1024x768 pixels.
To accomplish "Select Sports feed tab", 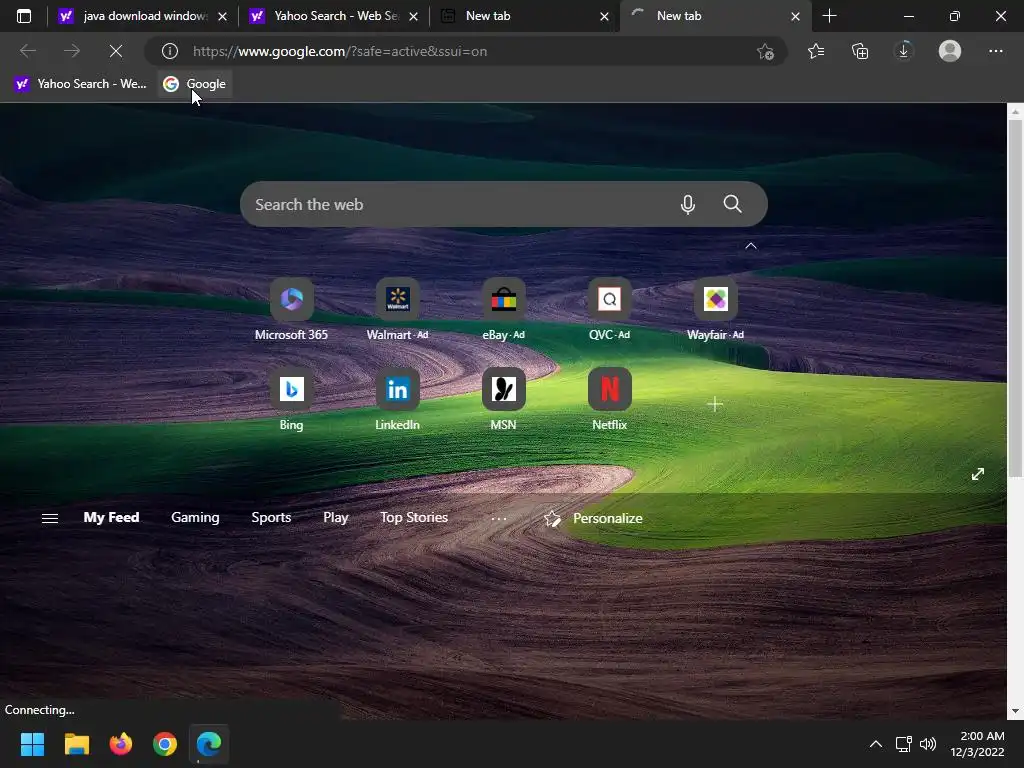I will 271,517.
